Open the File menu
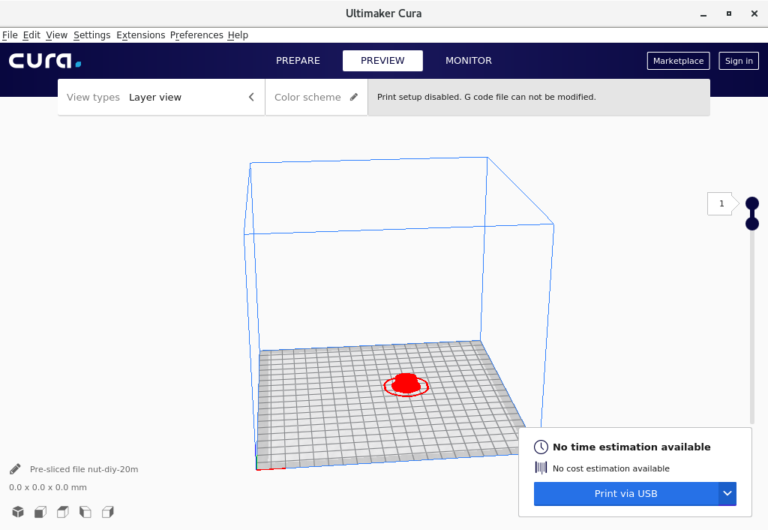 tap(10, 35)
